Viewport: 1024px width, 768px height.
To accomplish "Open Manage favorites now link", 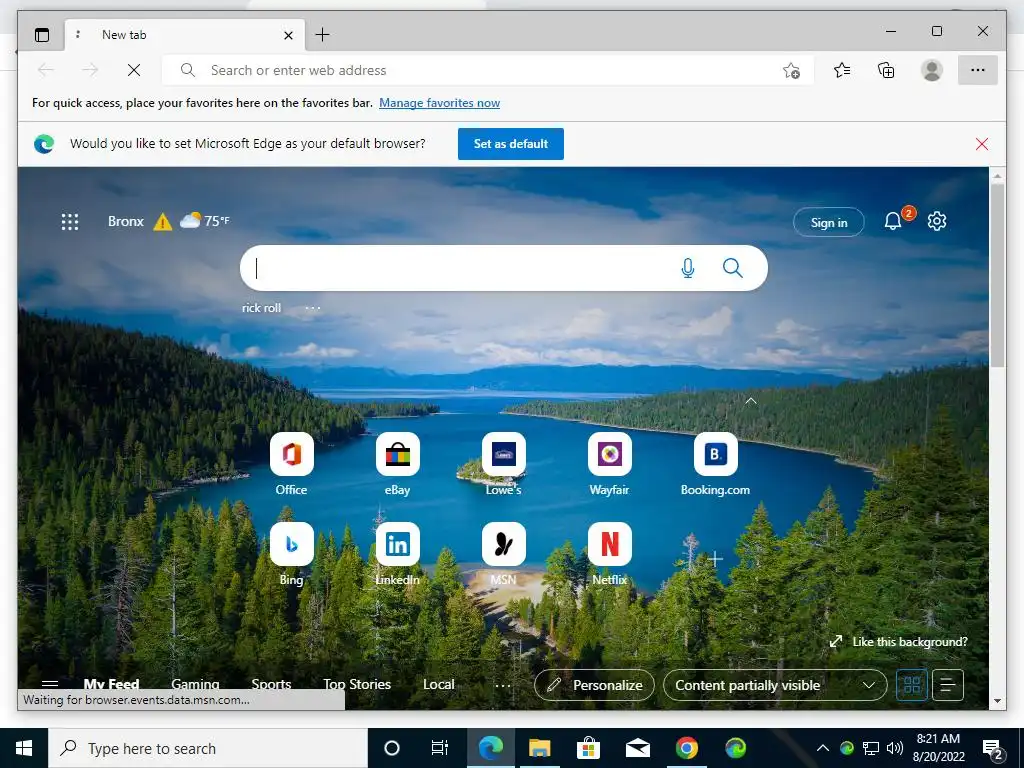I will coord(440,103).
